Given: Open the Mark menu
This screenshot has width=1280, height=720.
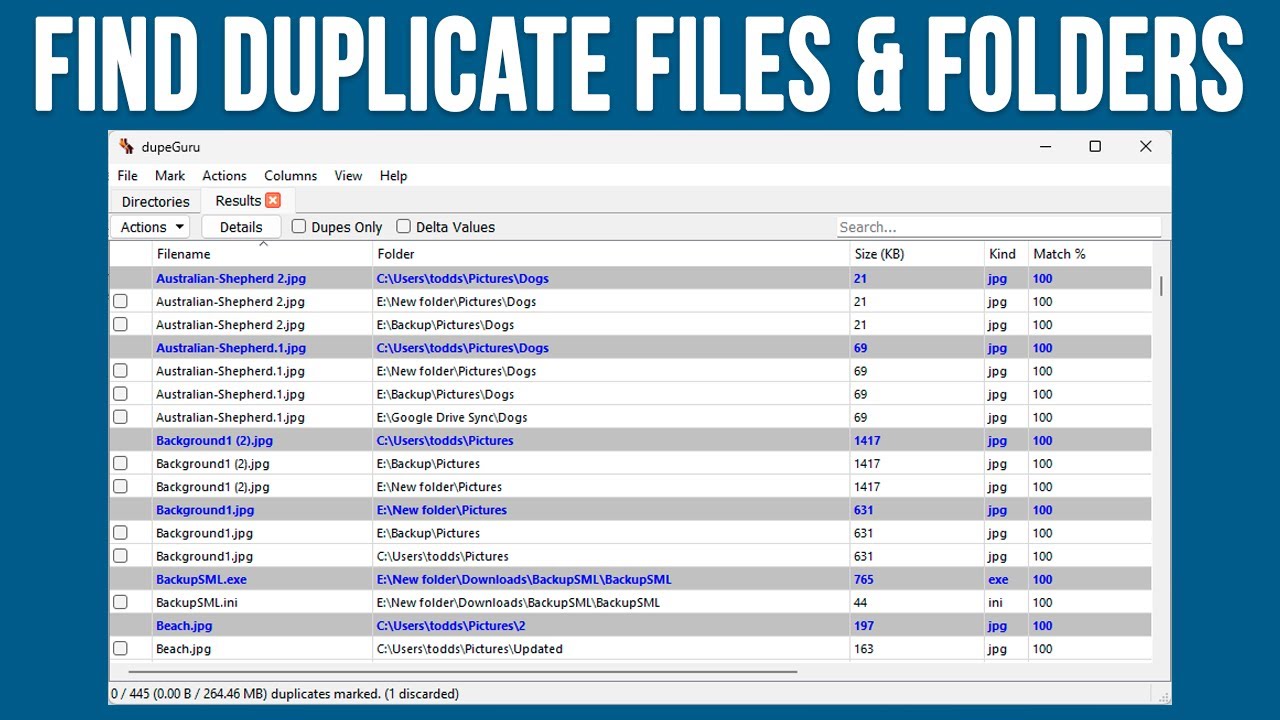Looking at the screenshot, I should pyautogui.click(x=170, y=176).
